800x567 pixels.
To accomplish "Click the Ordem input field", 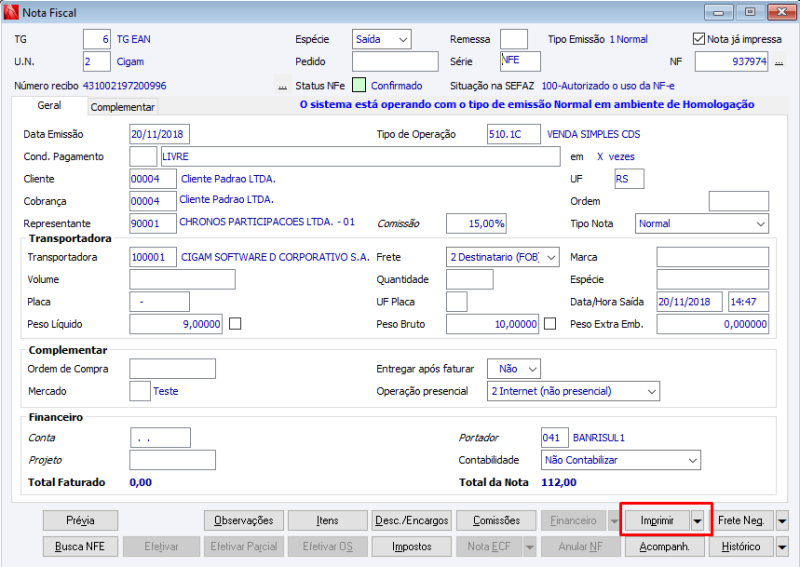I will point(738,201).
